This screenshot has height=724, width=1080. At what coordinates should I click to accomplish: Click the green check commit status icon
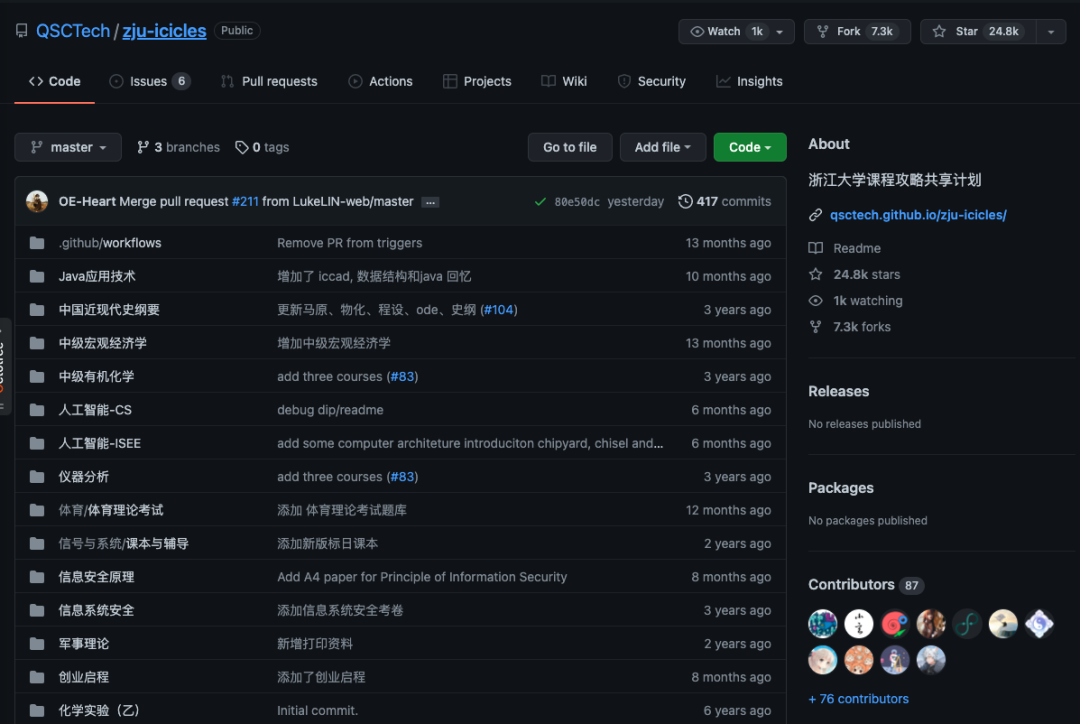coord(540,202)
